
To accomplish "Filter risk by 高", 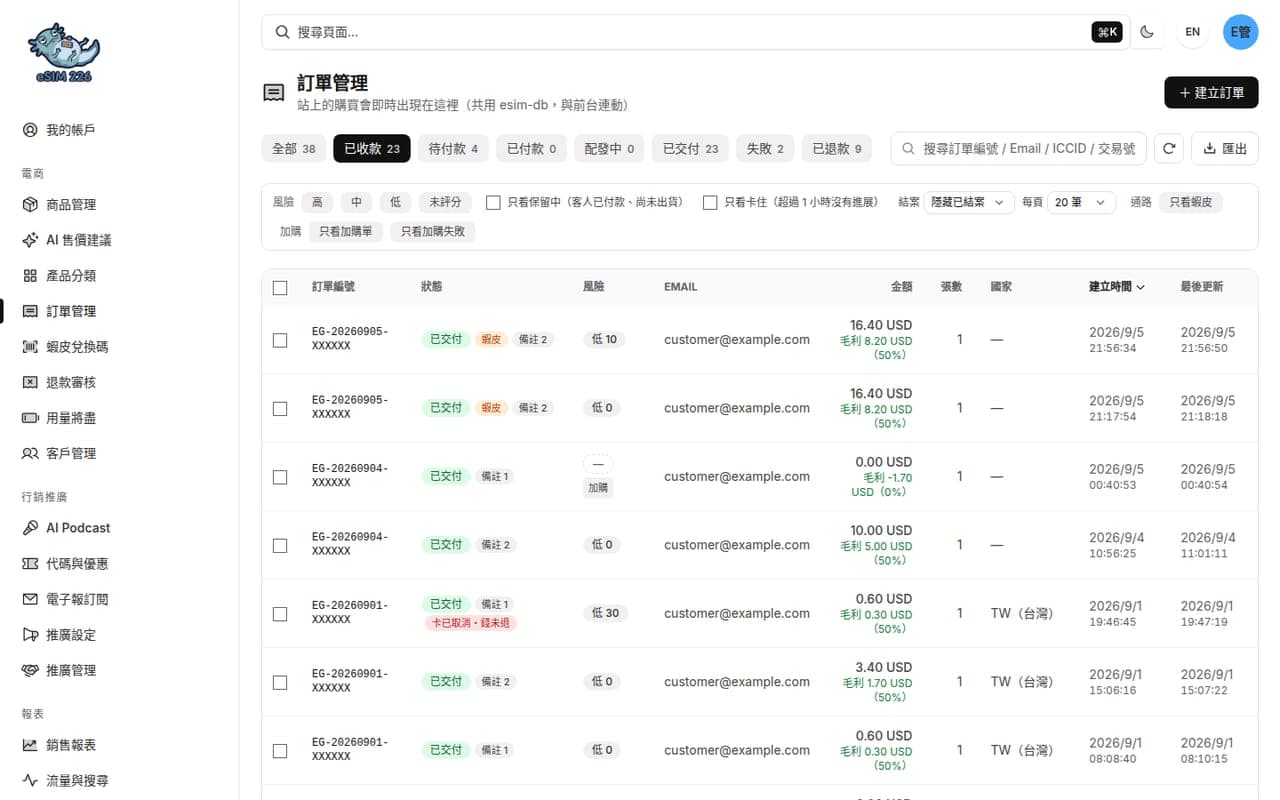I will point(317,202).
